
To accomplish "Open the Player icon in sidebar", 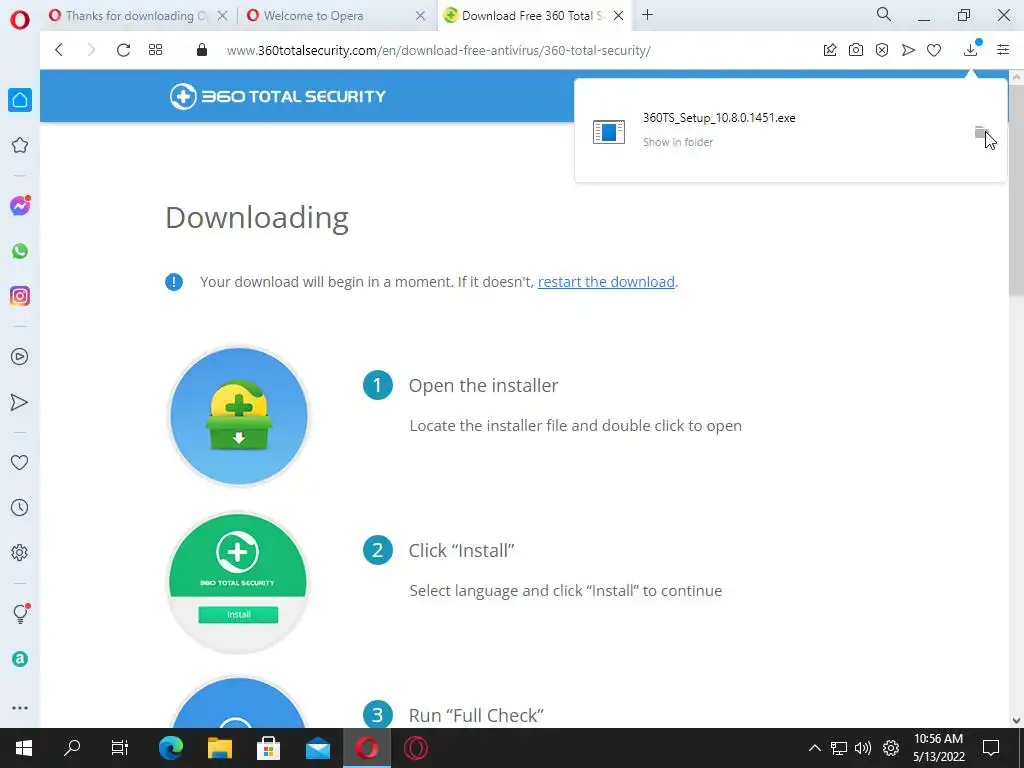I will click(x=20, y=357).
